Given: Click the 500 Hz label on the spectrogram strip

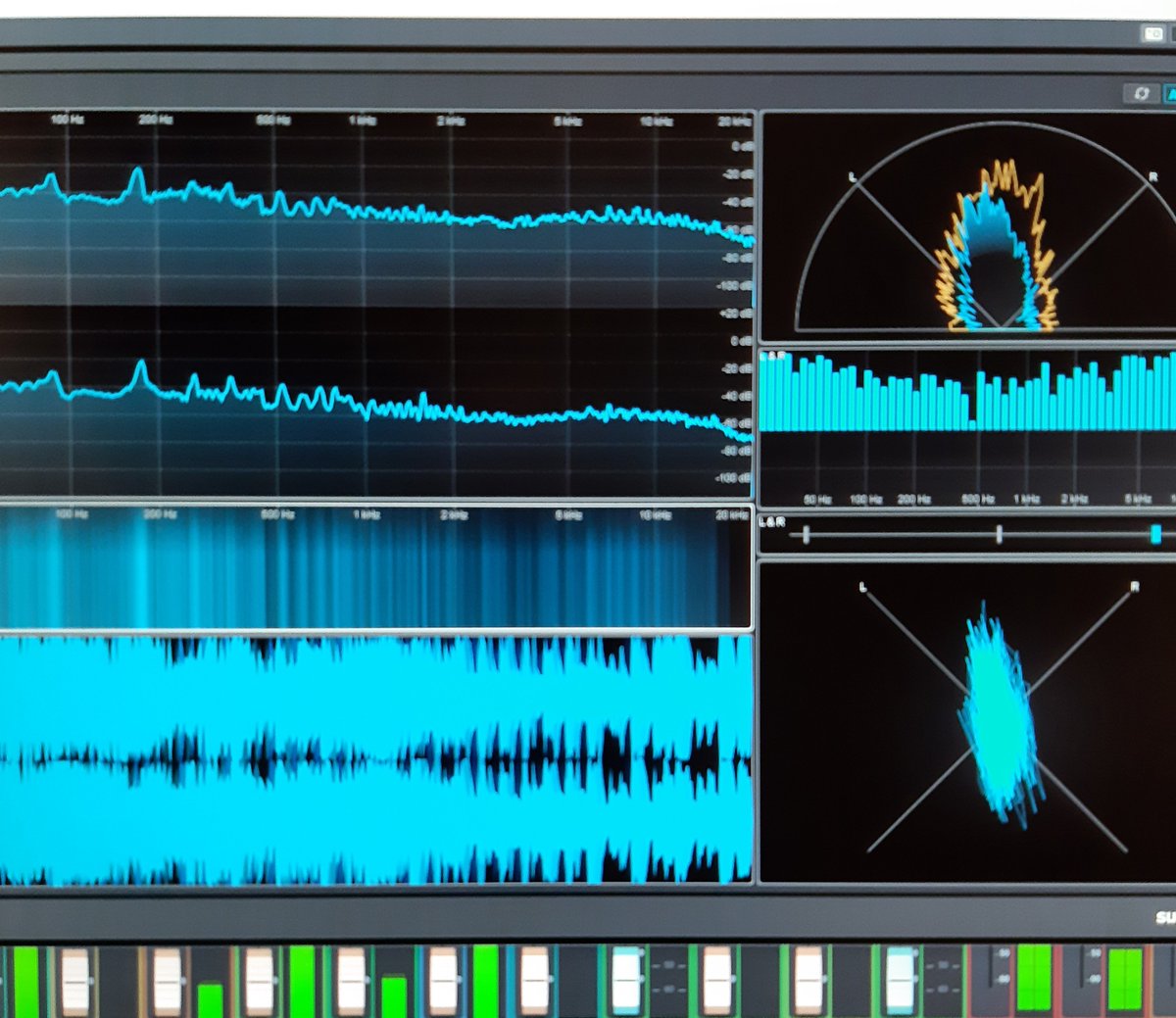Looking at the screenshot, I should [276, 513].
